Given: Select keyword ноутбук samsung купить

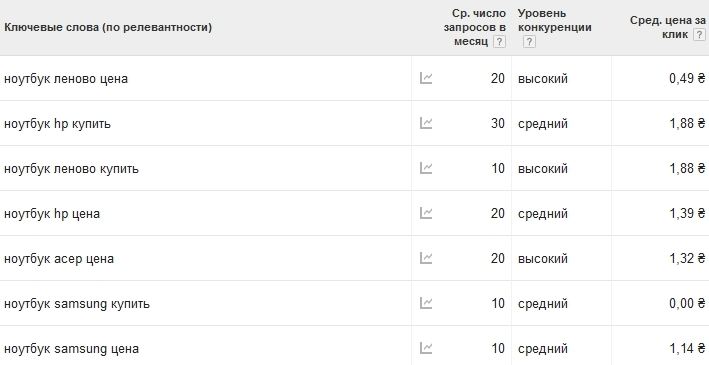Looking at the screenshot, I should point(77,303).
